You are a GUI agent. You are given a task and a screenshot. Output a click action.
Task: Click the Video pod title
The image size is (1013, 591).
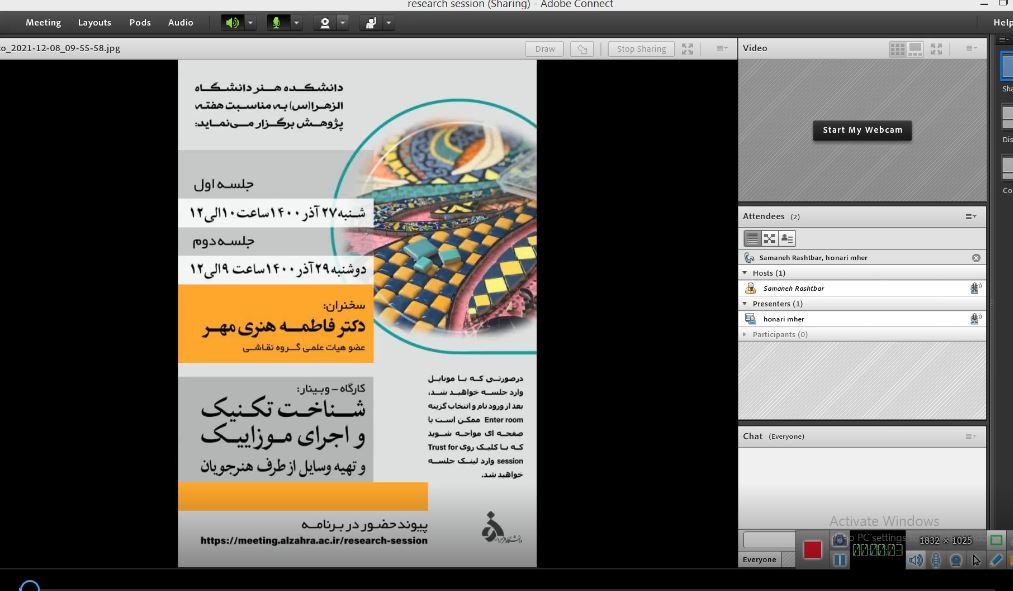[755, 48]
